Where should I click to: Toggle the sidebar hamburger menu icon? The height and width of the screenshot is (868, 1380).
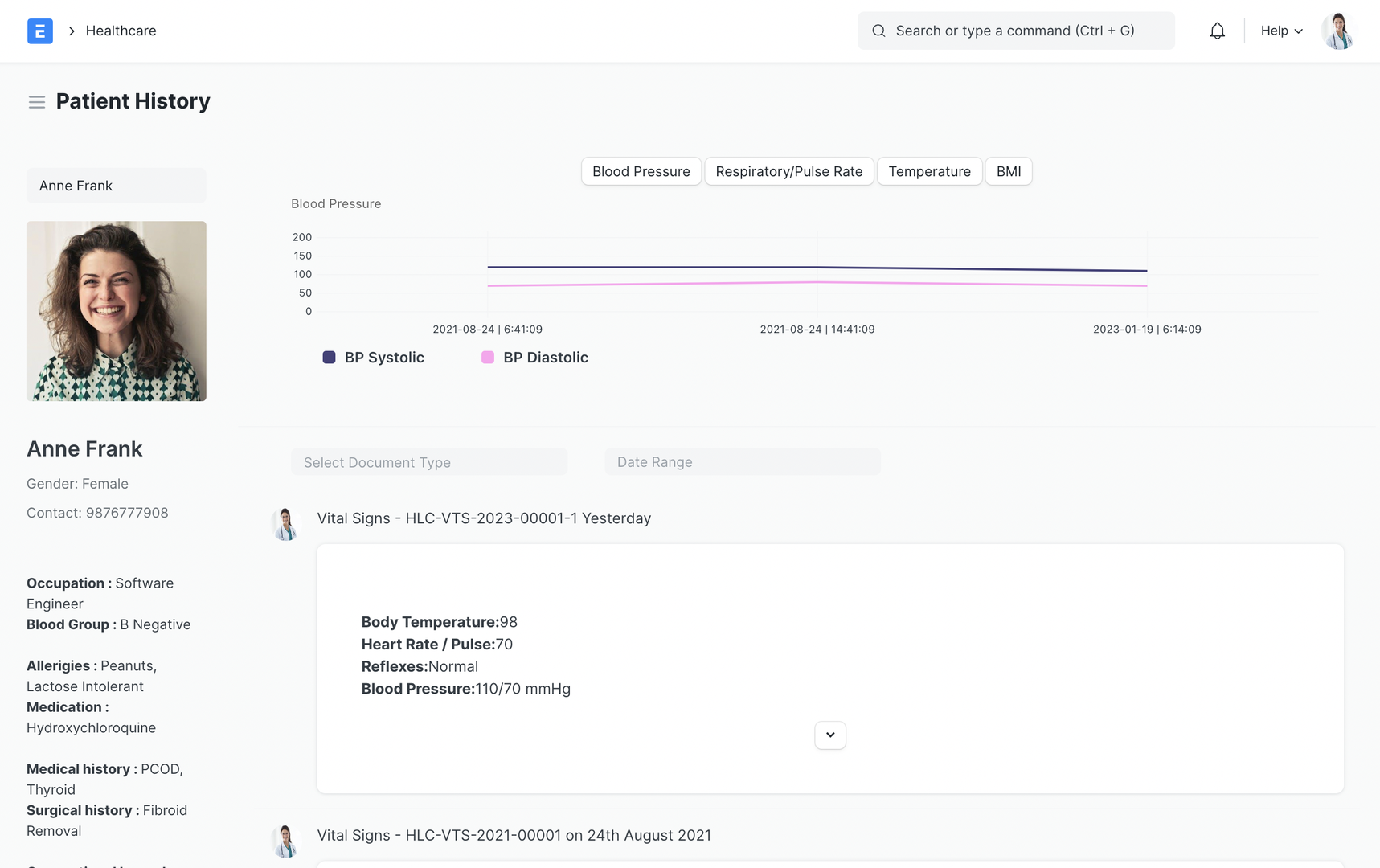37,102
